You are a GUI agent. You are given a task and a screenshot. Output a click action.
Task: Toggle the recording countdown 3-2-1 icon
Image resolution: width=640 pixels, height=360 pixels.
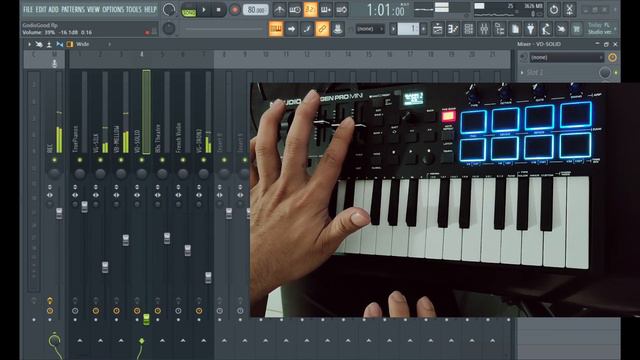(310, 9)
